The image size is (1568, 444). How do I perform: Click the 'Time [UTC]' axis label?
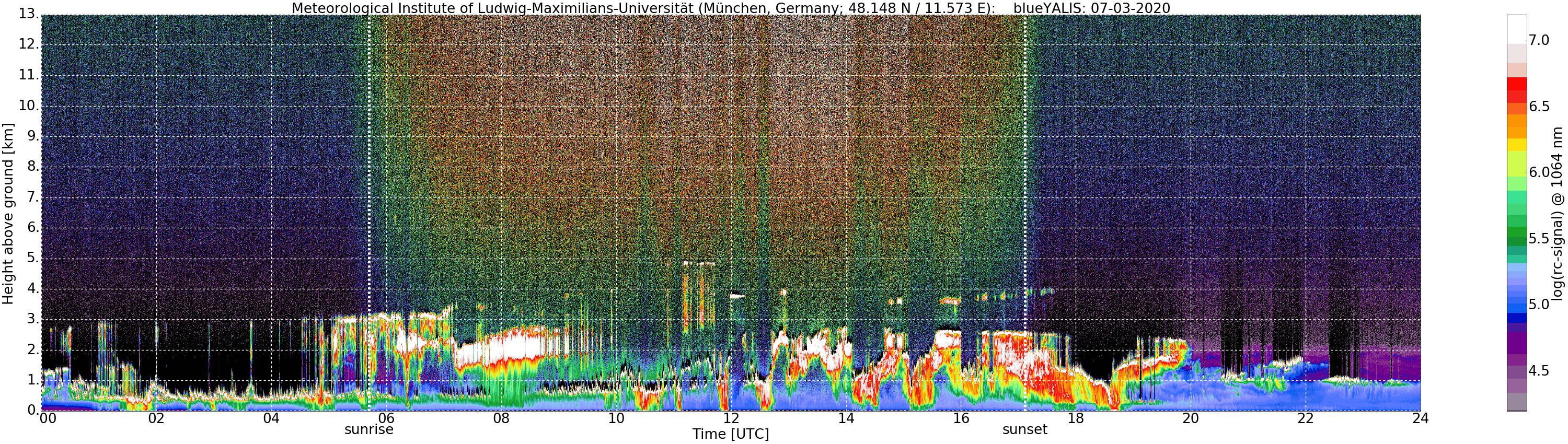pos(731,434)
